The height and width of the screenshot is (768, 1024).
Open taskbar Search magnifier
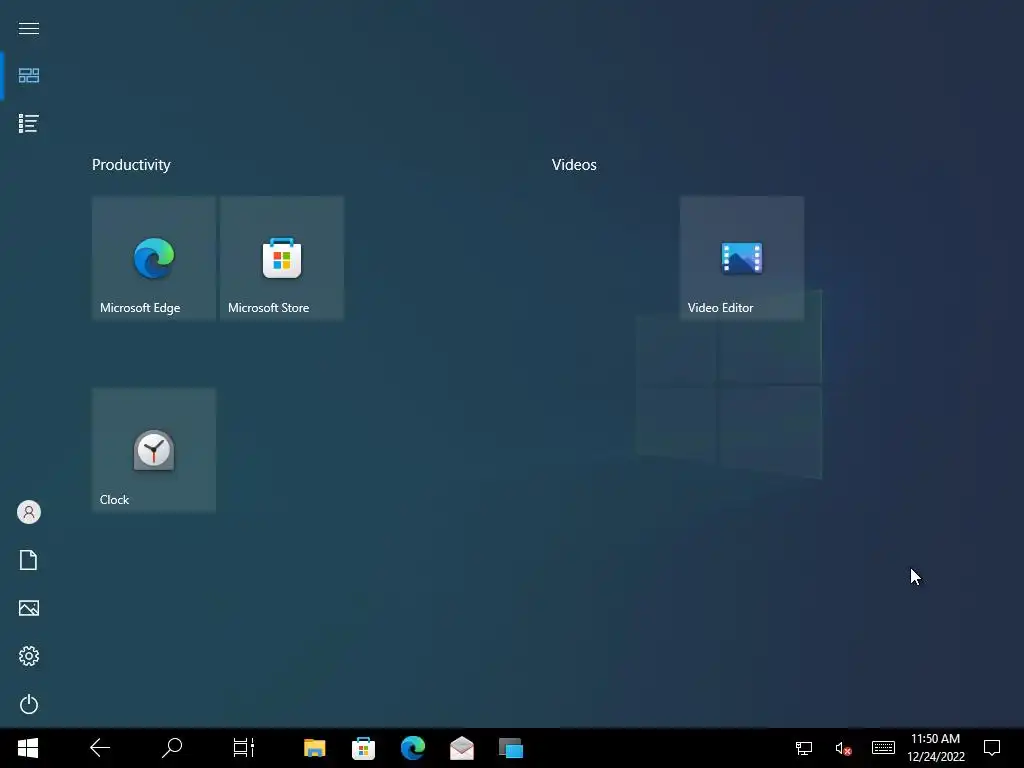[172, 748]
